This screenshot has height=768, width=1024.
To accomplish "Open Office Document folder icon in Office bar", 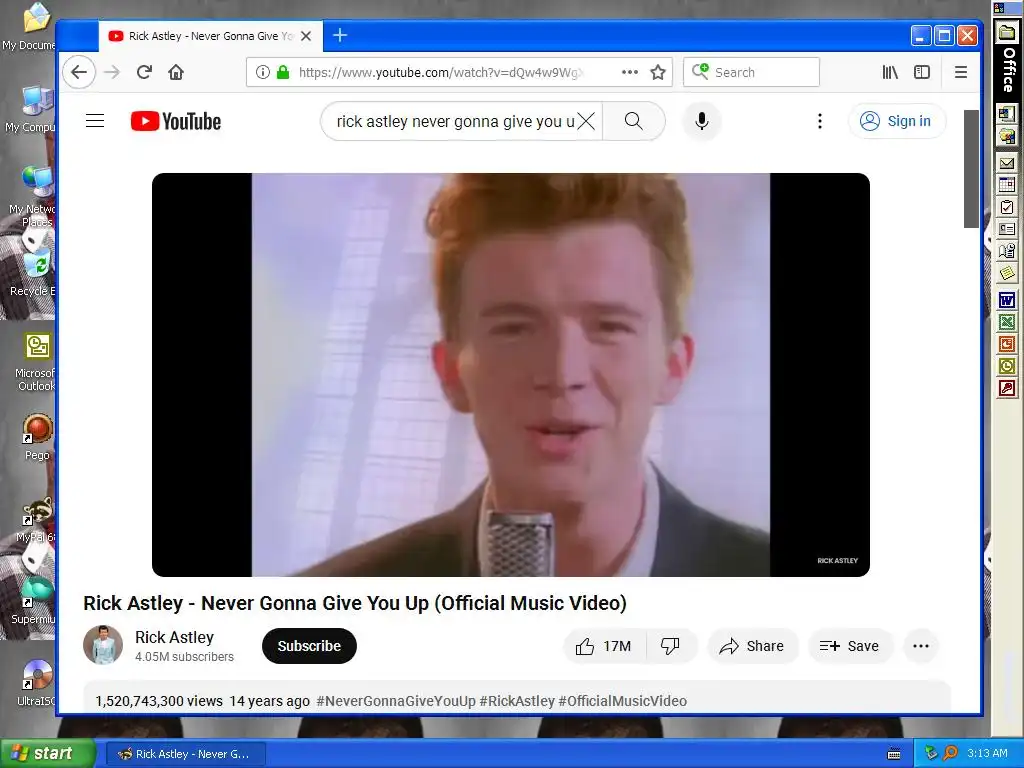I will click(1007, 136).
